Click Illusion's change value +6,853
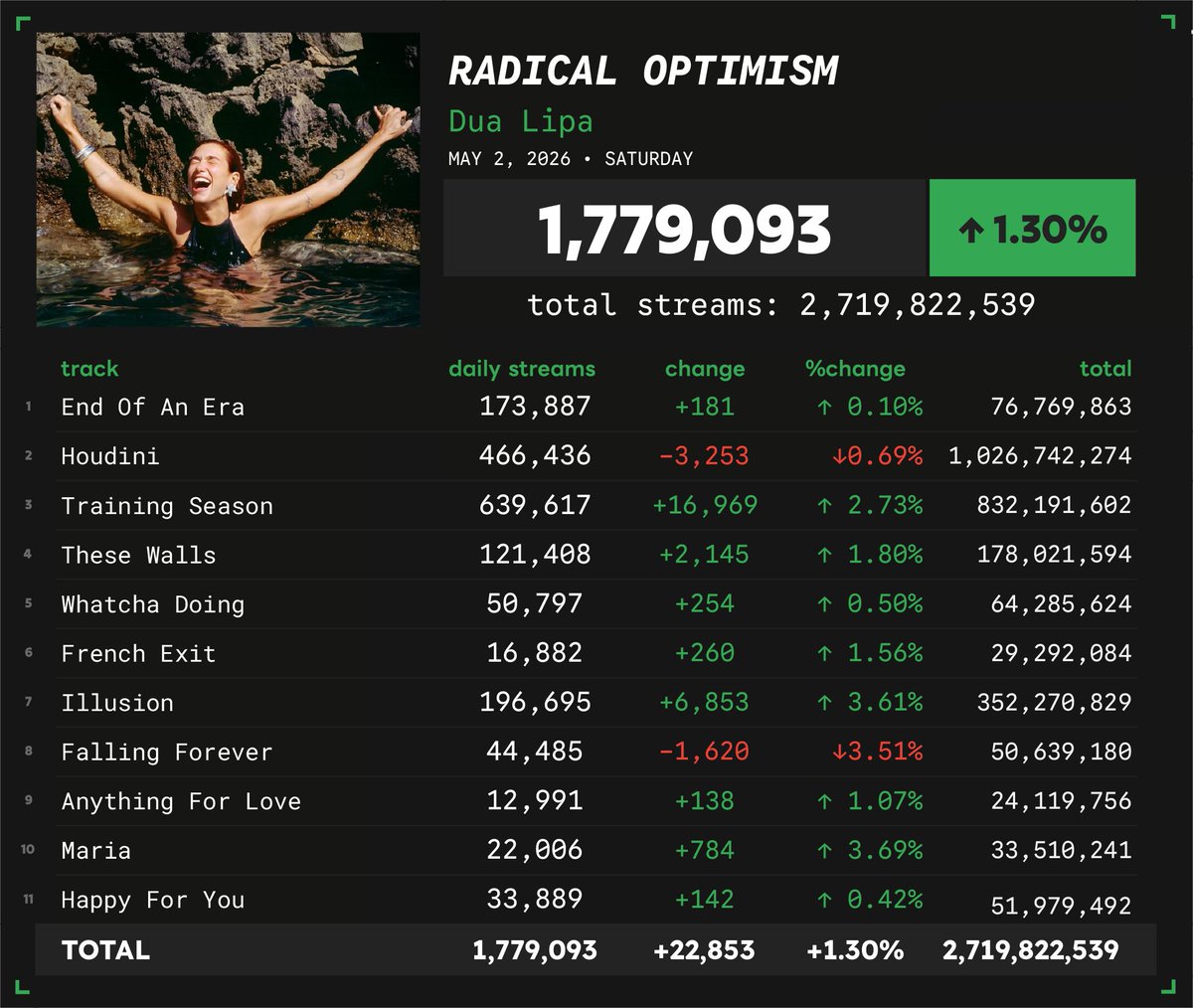1193x1008 pixels. point(705,703)
